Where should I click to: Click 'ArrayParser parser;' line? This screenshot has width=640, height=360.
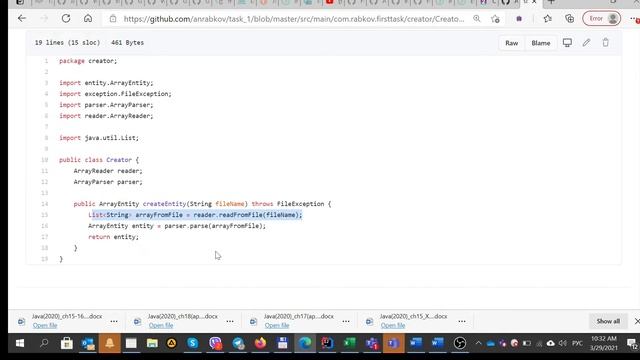[108, 182]
